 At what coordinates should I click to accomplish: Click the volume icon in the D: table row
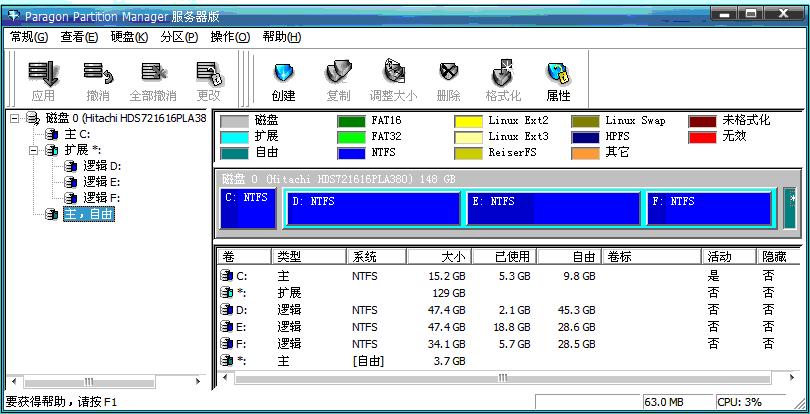click(x=226, y=310)
